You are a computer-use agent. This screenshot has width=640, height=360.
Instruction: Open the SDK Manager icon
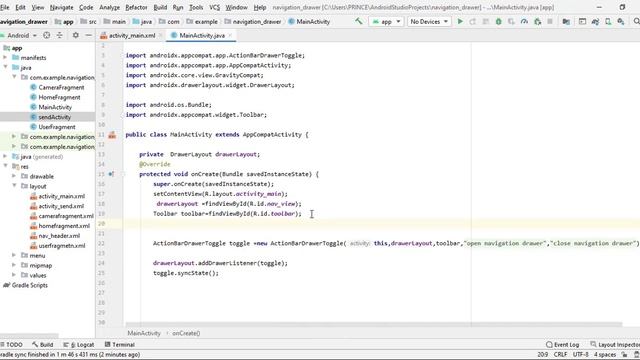pyautogui.click(x=621, y=22)
